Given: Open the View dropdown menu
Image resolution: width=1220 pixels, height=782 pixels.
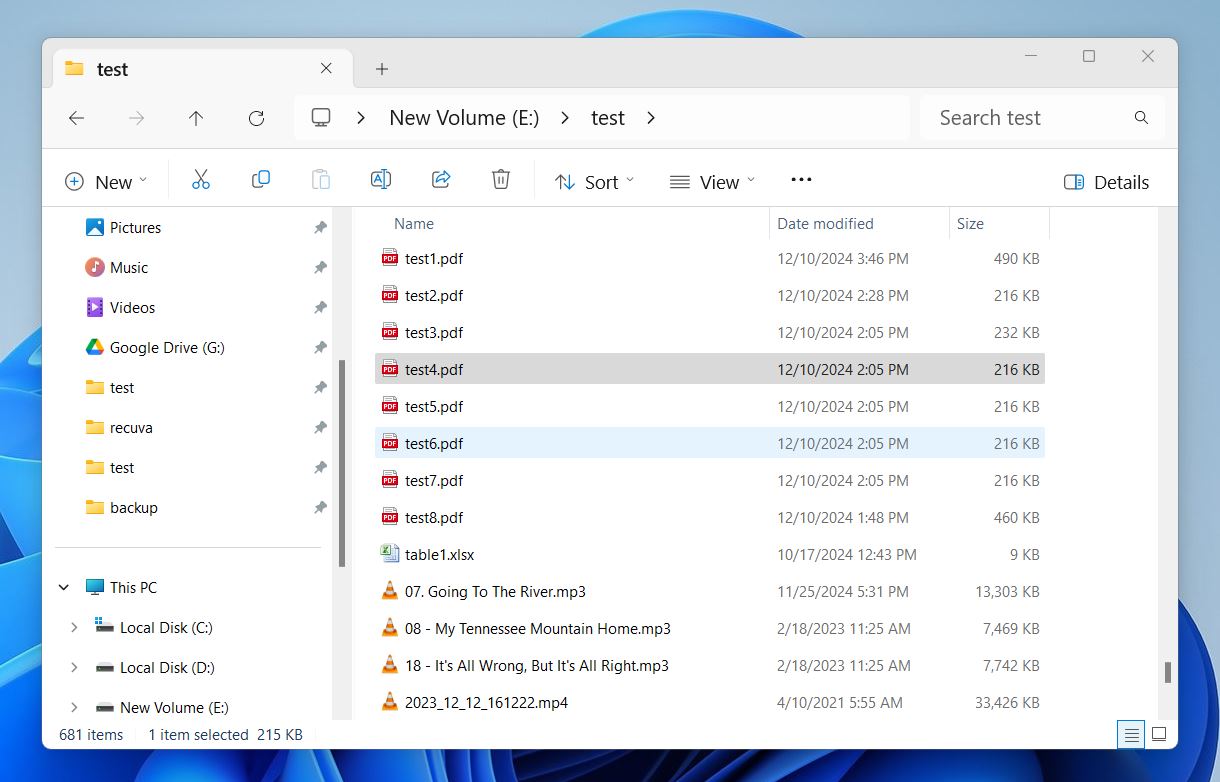Looking at the screenshot, I should (x=712, y=182).
